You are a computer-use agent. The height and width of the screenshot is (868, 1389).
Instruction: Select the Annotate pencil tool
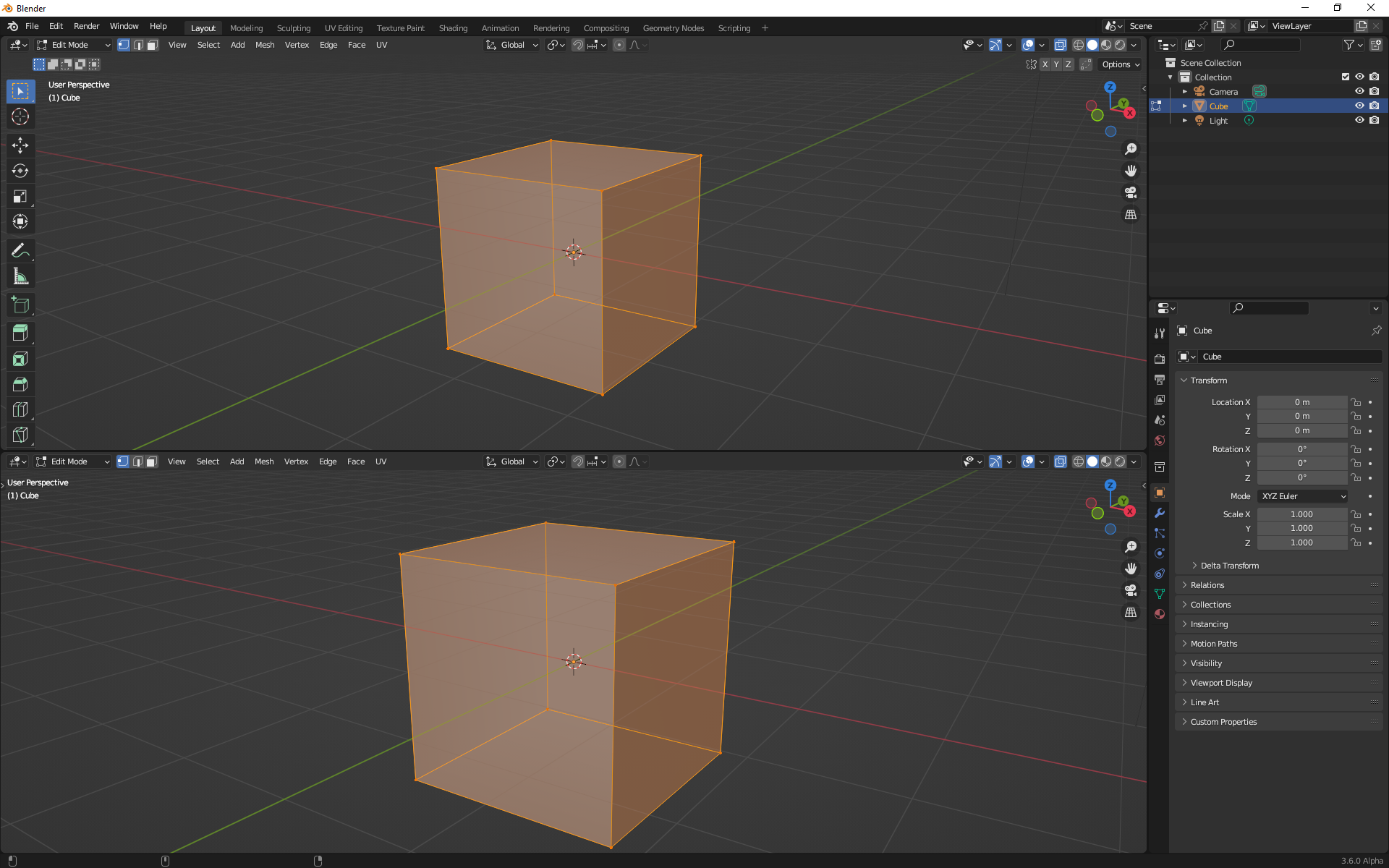pyautogui.click(x=20, y=251)
